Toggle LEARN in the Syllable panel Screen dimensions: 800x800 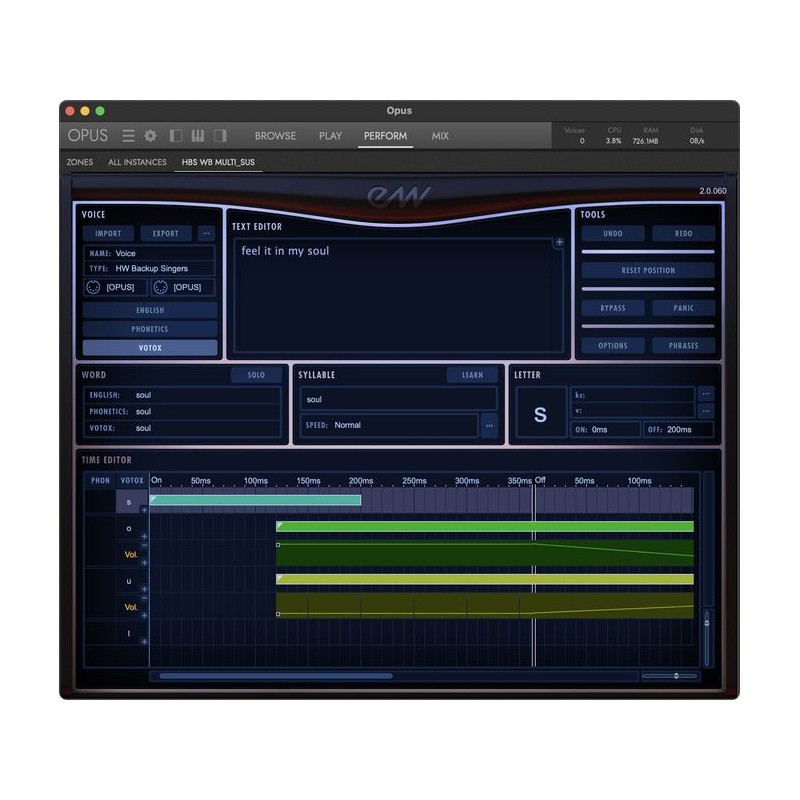coord(472,375)
